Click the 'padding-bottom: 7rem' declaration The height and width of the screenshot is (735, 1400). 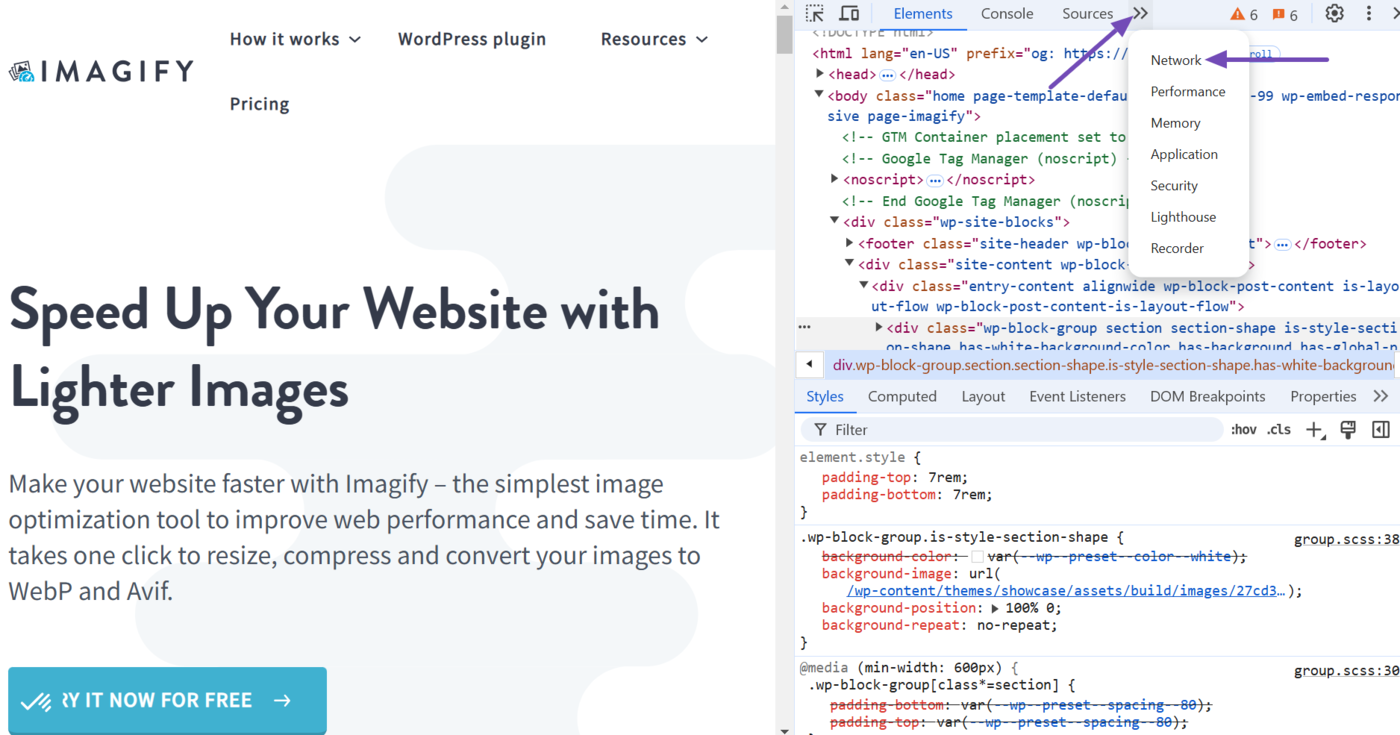[x=908, y=494]
